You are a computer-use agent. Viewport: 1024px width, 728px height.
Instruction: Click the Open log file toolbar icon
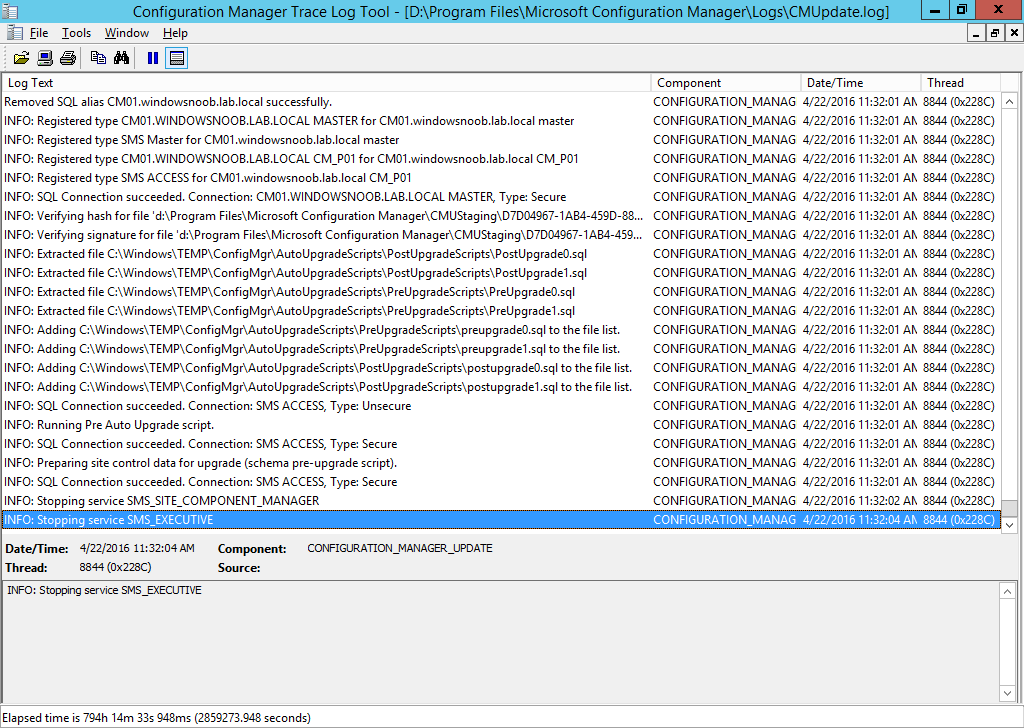[x=22, y=58]
